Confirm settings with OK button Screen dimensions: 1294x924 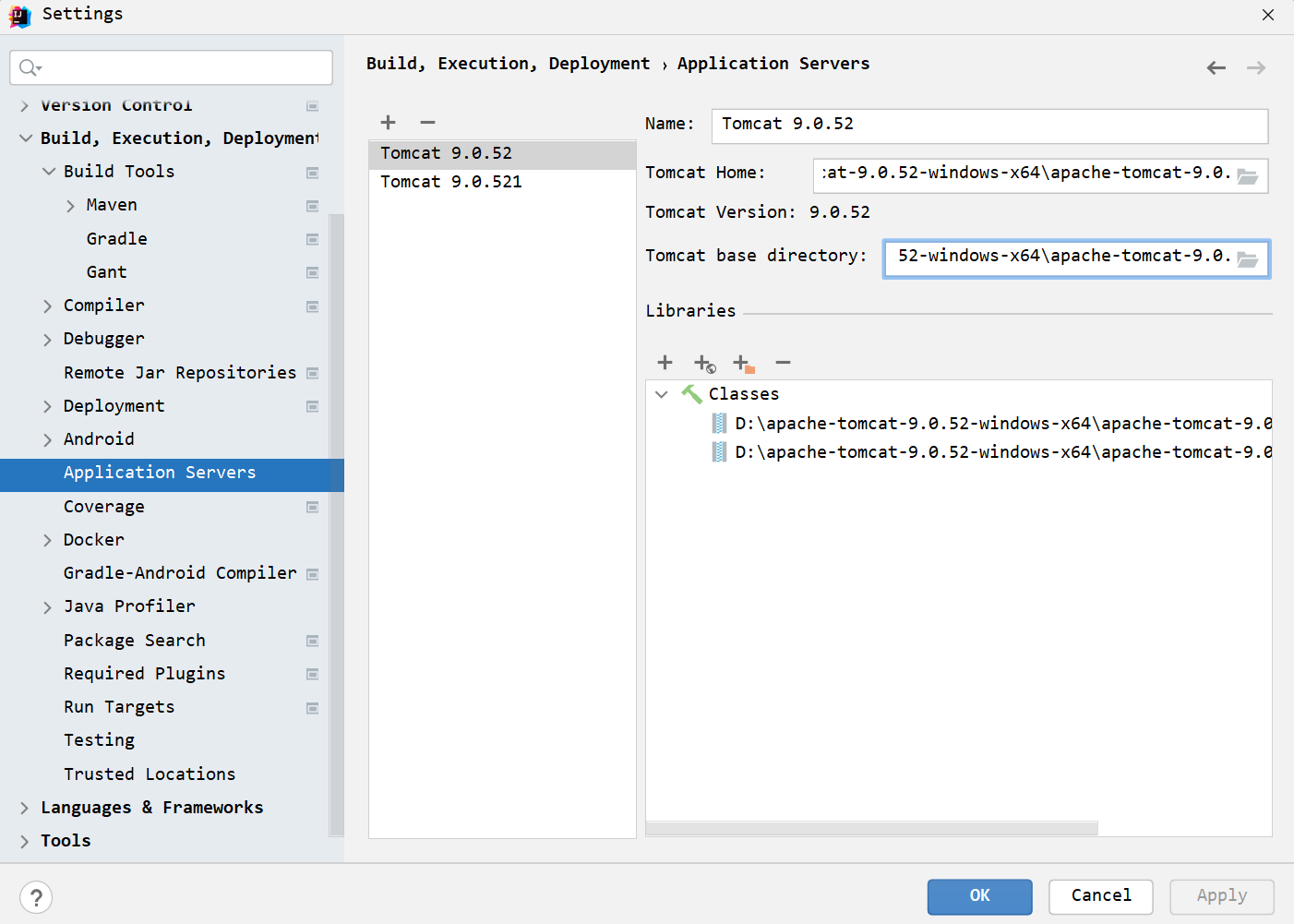pos(979,896)
